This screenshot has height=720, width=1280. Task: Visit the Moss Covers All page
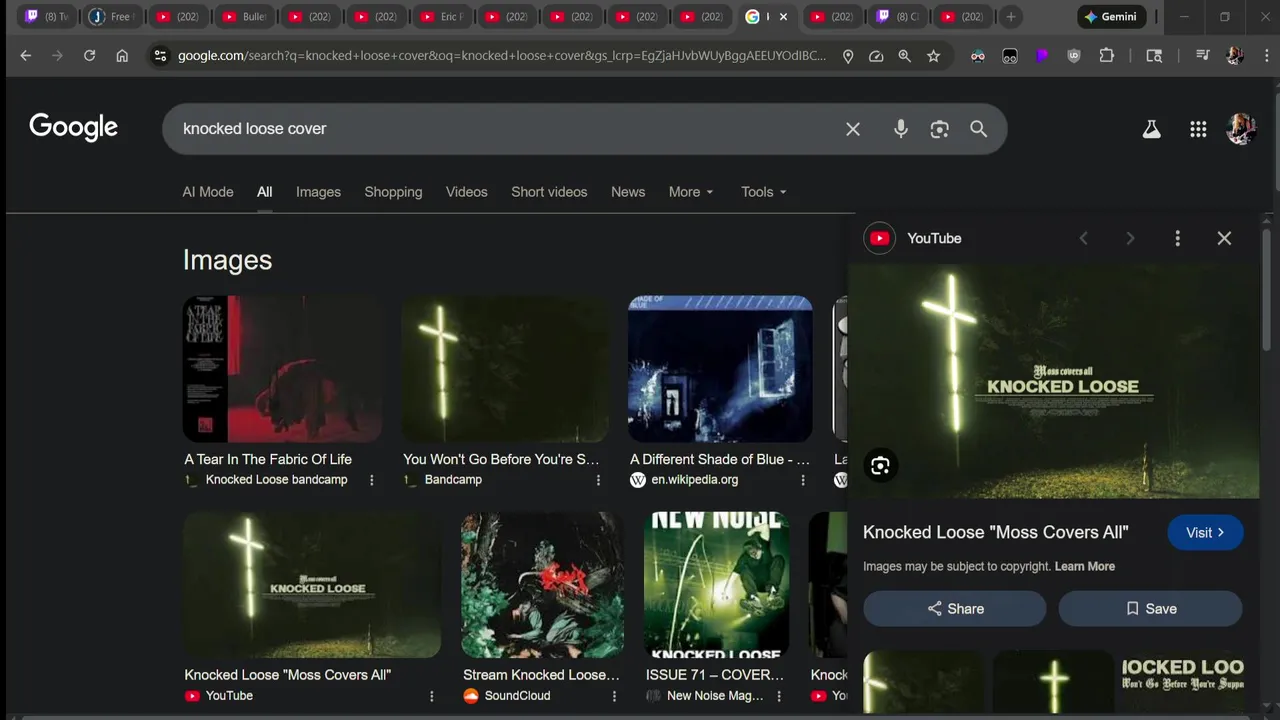[1205, 533]
